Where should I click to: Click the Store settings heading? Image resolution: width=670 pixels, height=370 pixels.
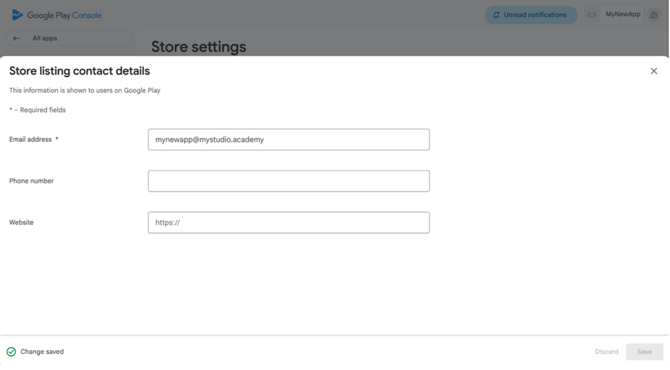pyautogui.click(x=199, y=47)
